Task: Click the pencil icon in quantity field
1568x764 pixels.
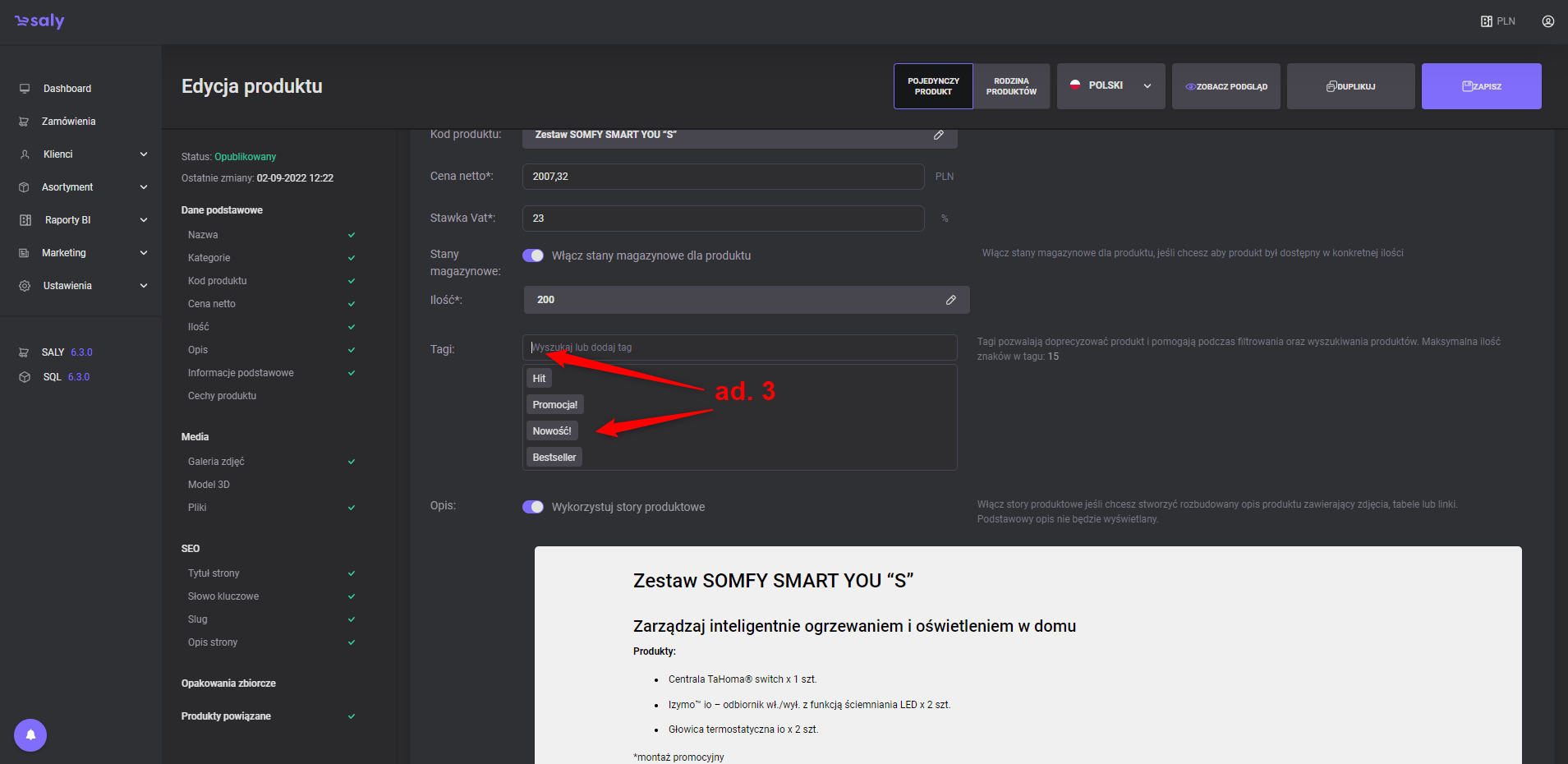Action: (950, 300)
